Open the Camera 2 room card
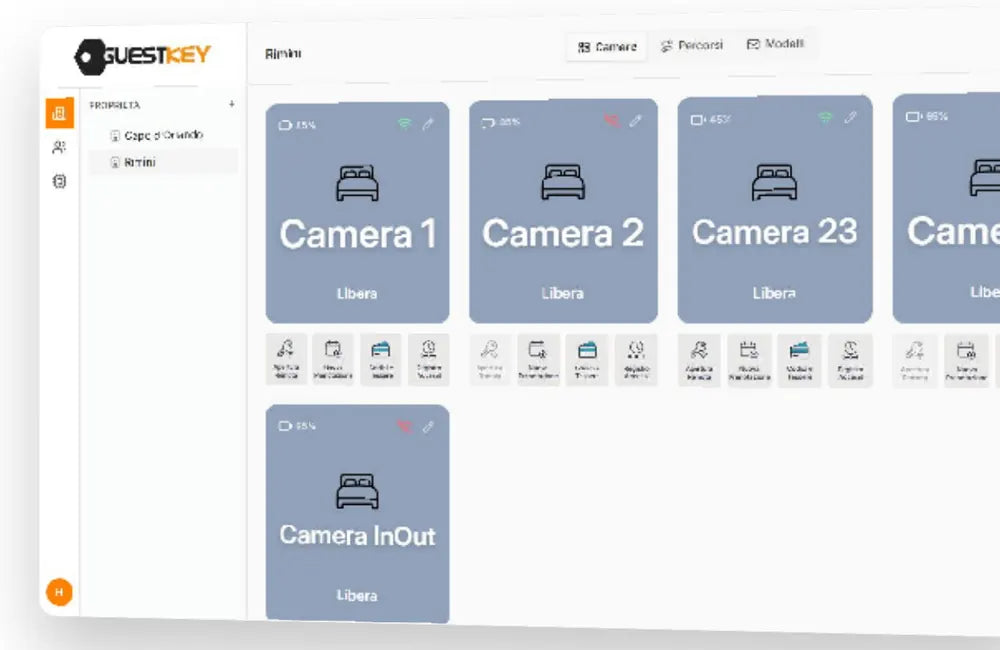The image size is (1000, 650). 563,211
